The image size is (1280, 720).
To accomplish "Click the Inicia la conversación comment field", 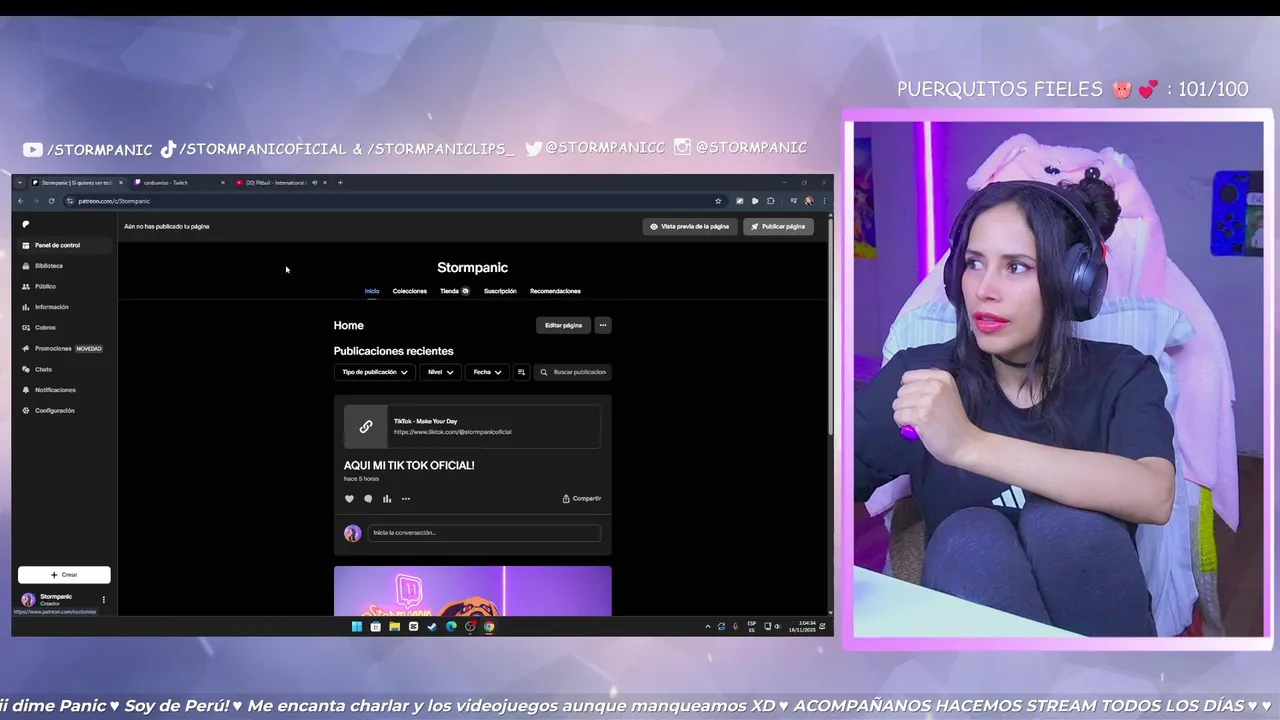I will coord(484,533).
